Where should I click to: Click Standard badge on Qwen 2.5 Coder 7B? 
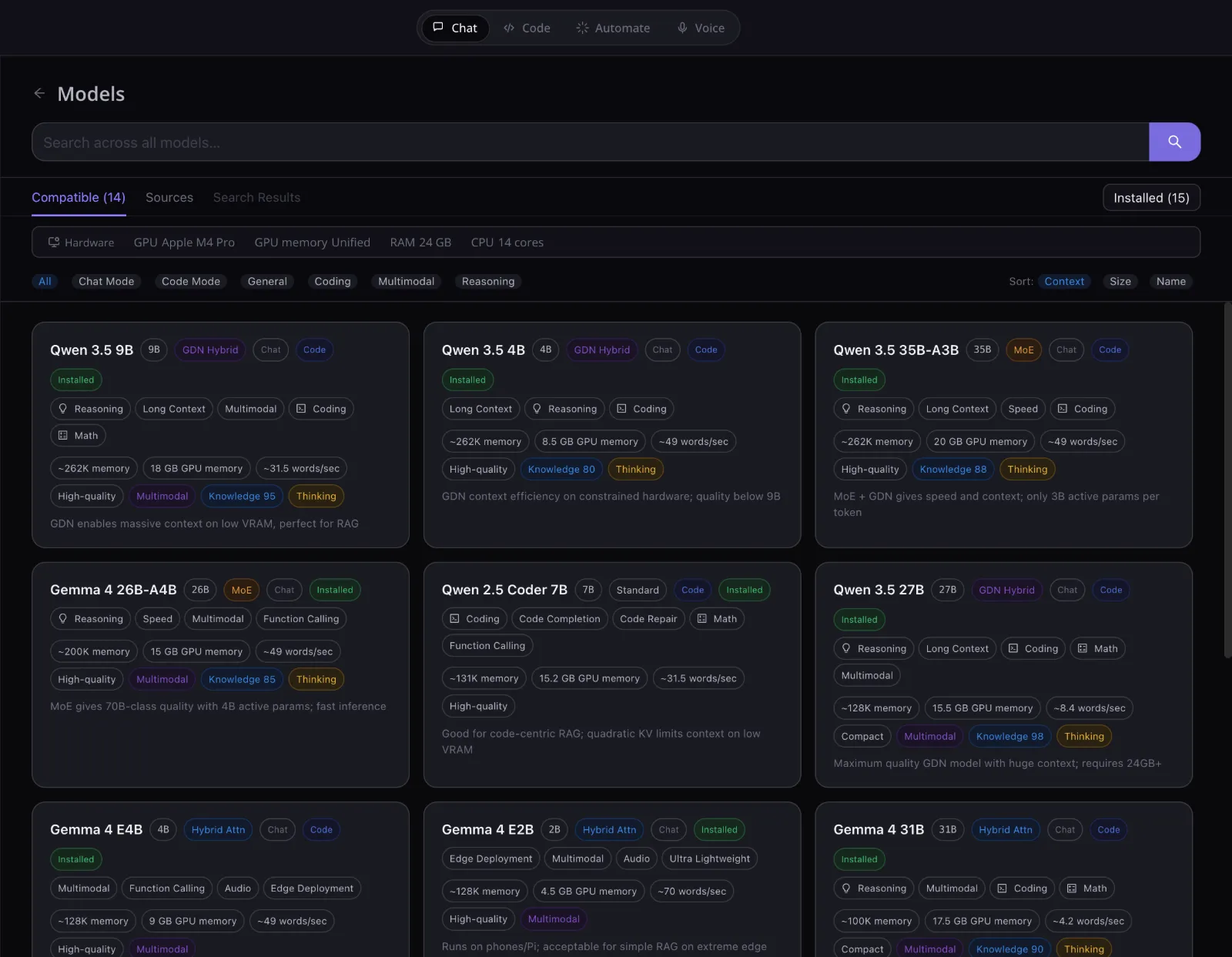coord(638,590)
